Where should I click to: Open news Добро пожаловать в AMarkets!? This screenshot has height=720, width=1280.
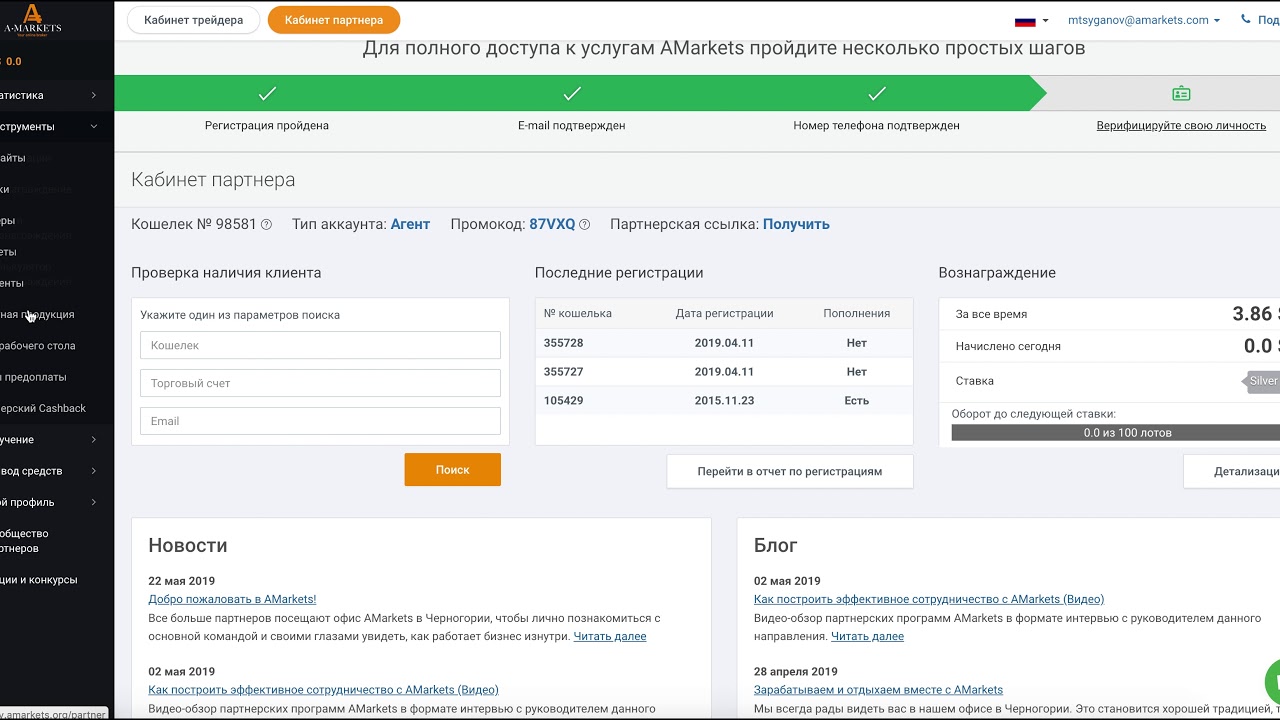[x=232, y=599]
